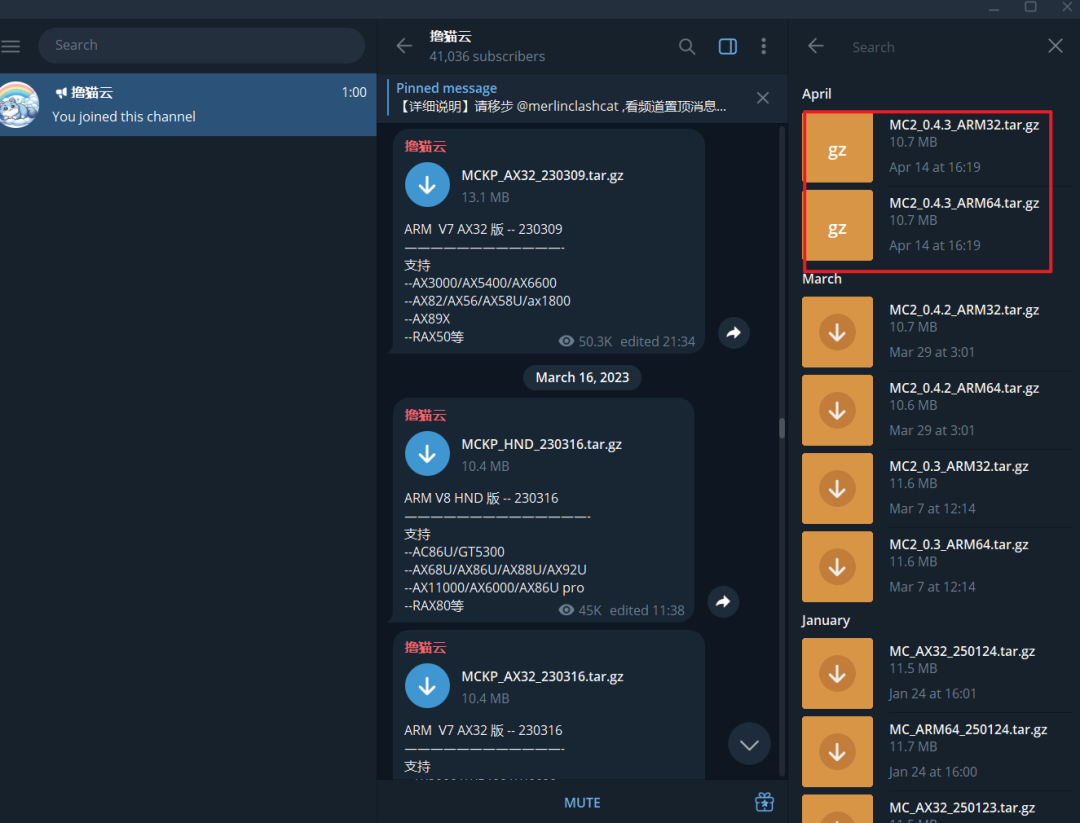Image resolution: width=1080 pixels, height=823 pixels.
Task: Click the MC2_0.4.2_ARM64.tar.gz file name
Action: click(x=964, y=388)
